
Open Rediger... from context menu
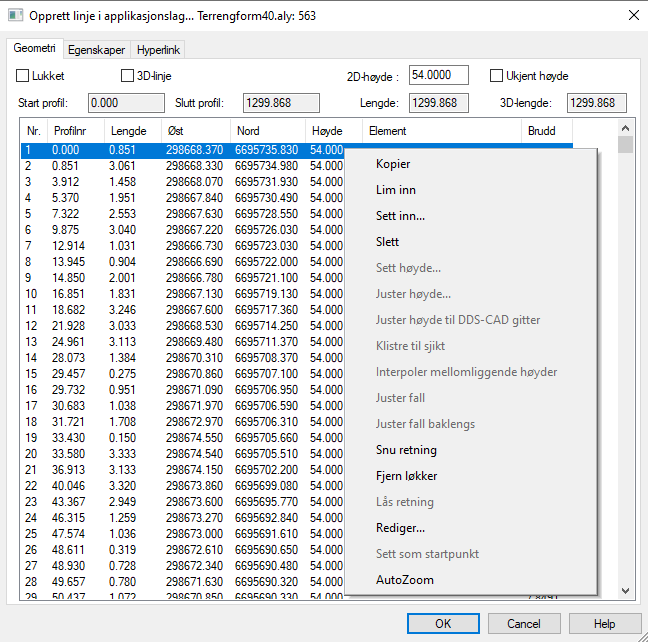[400, 528]
